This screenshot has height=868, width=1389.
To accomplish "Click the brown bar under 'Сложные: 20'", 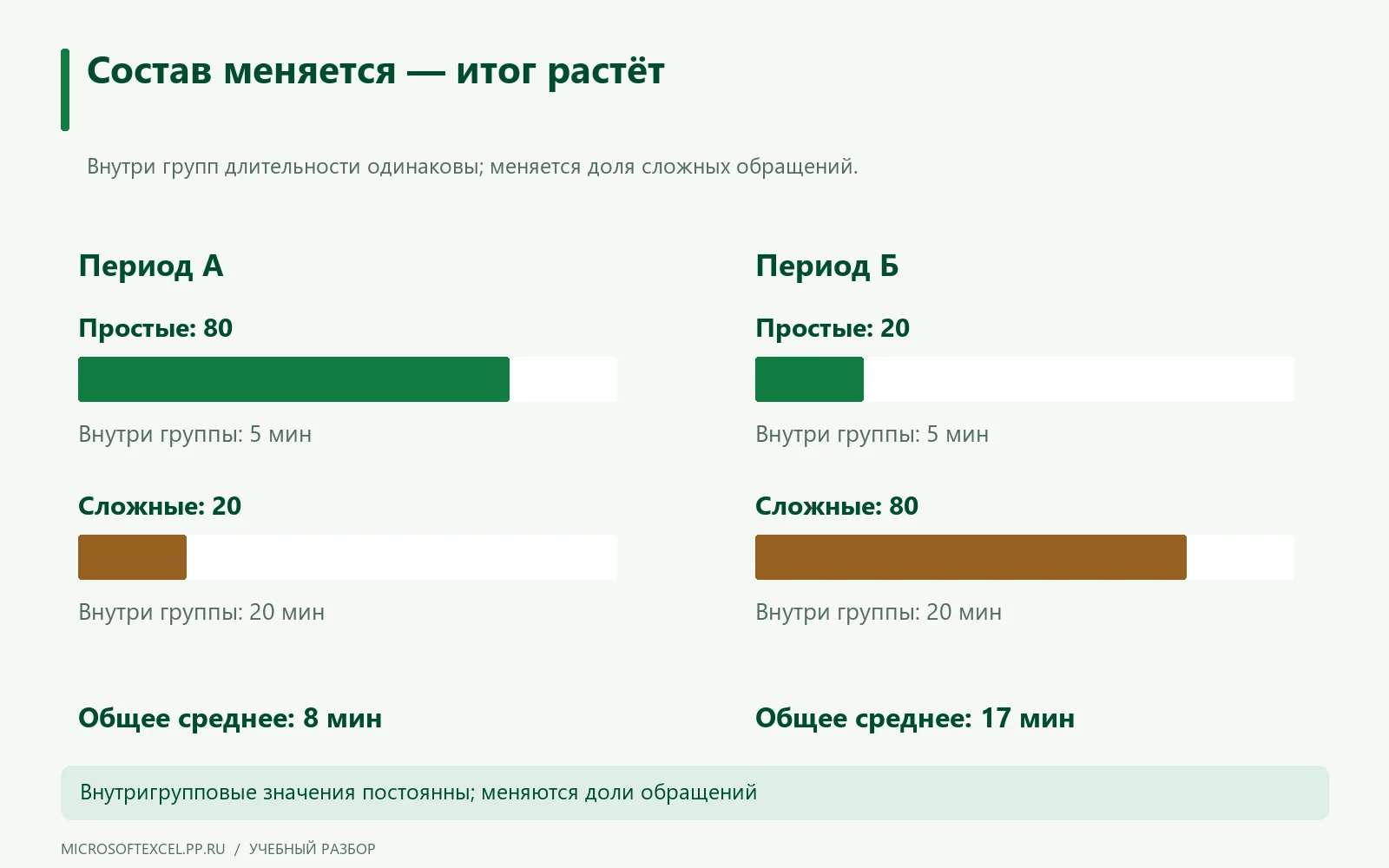I will [132, 557].
